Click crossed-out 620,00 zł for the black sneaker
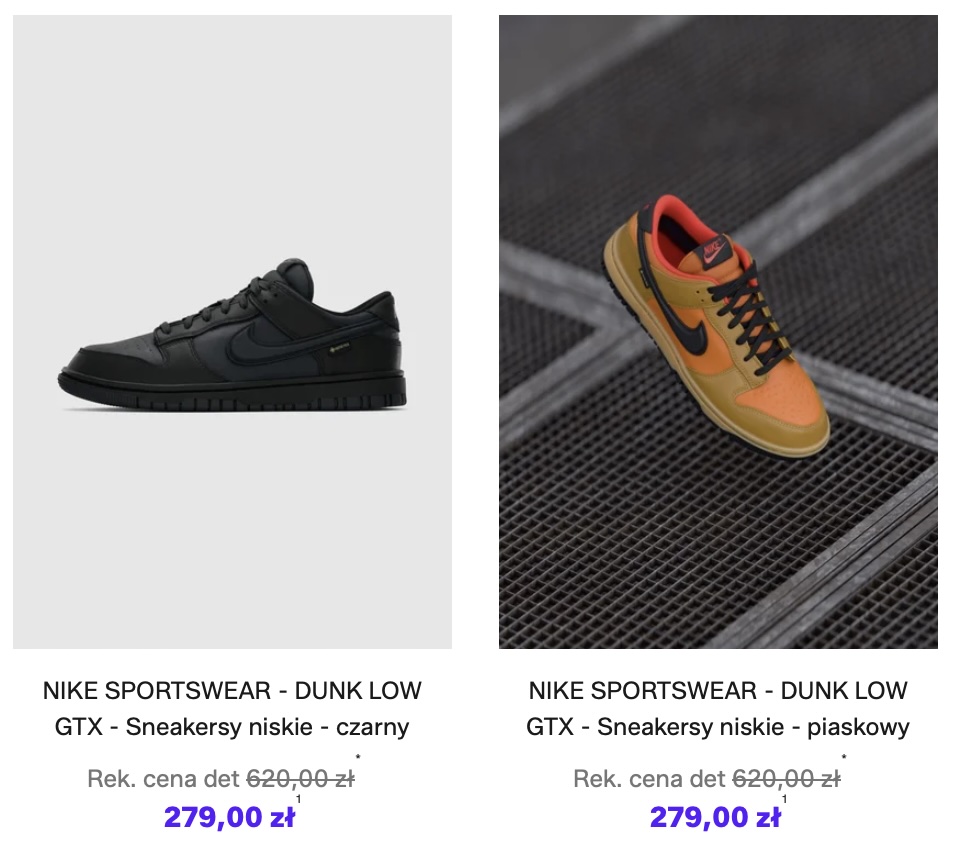The height and width of the screenshot is (850, 958). click(x=300, y=779)
